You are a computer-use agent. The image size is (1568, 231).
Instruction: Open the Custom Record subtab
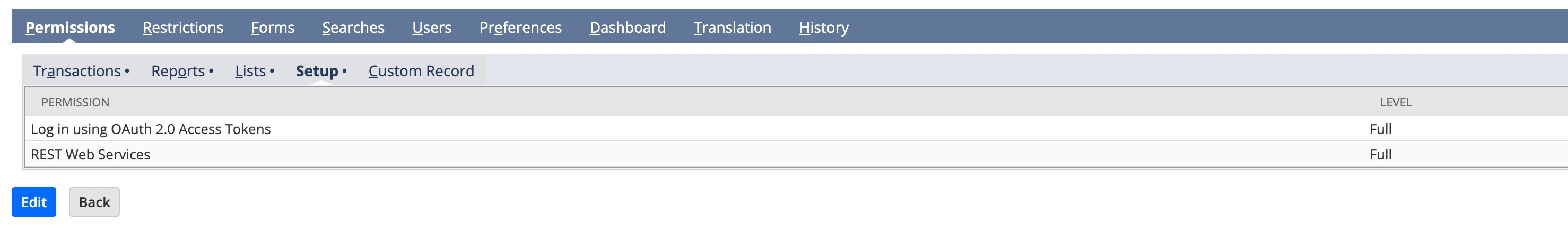421,71
